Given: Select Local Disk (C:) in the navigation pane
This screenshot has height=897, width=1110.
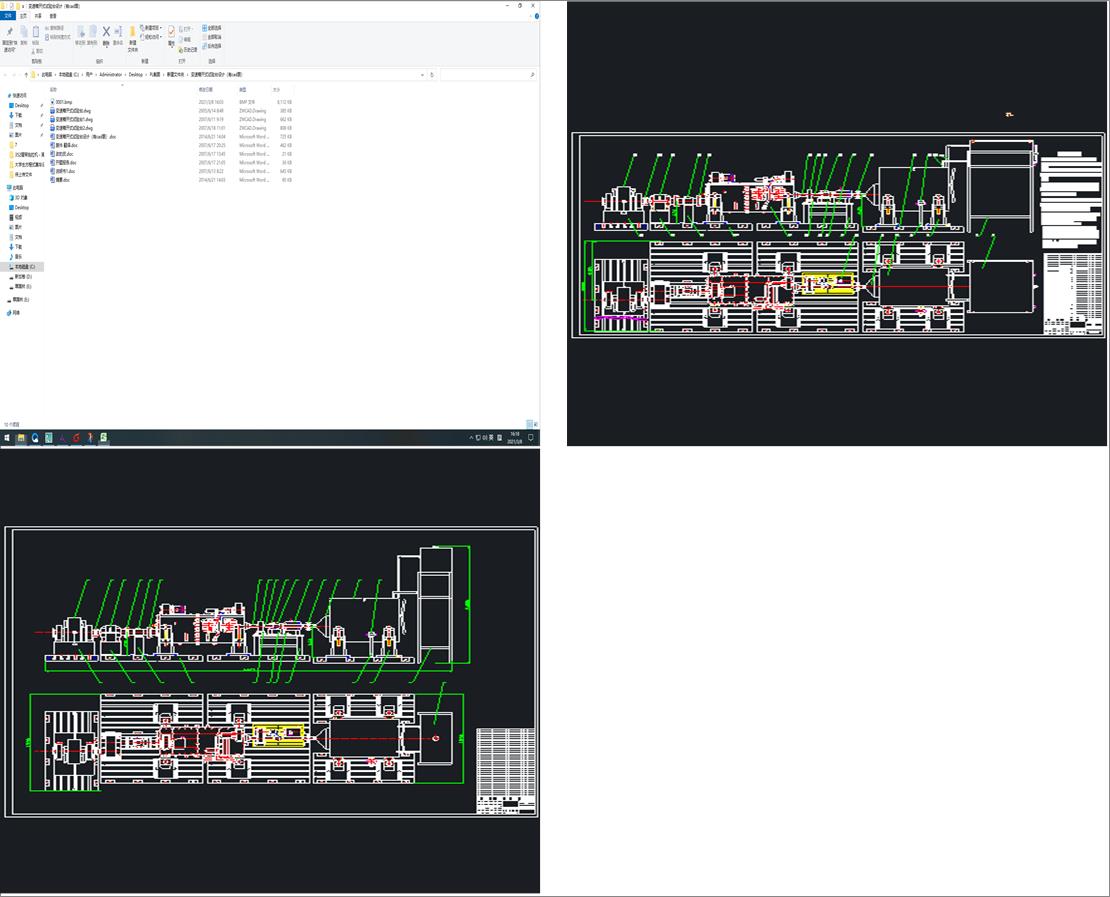Looking at the screenshot, I should [x=24, y=267].
